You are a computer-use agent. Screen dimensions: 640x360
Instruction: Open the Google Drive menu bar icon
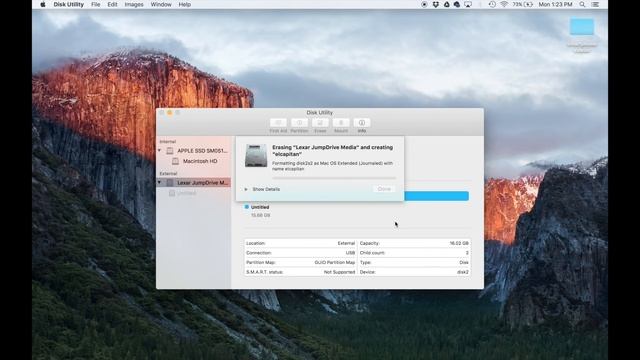[x=446, y=4]
